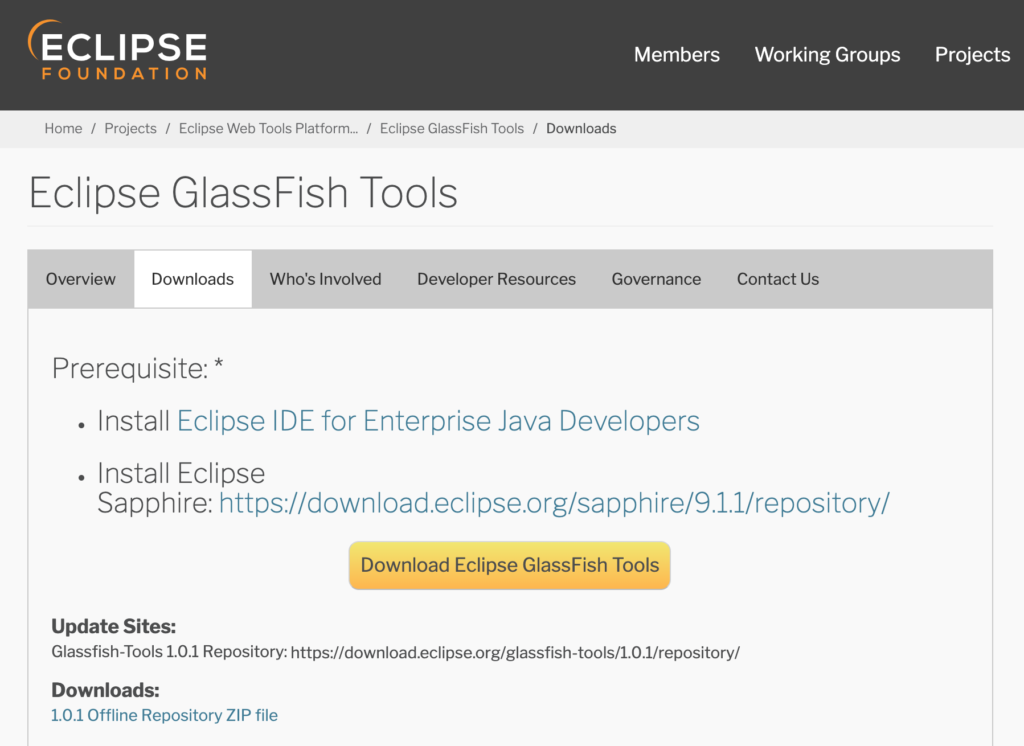The image size is (1024, 746).
Task: Switch to the Overview tab
Action: [80, 279]
